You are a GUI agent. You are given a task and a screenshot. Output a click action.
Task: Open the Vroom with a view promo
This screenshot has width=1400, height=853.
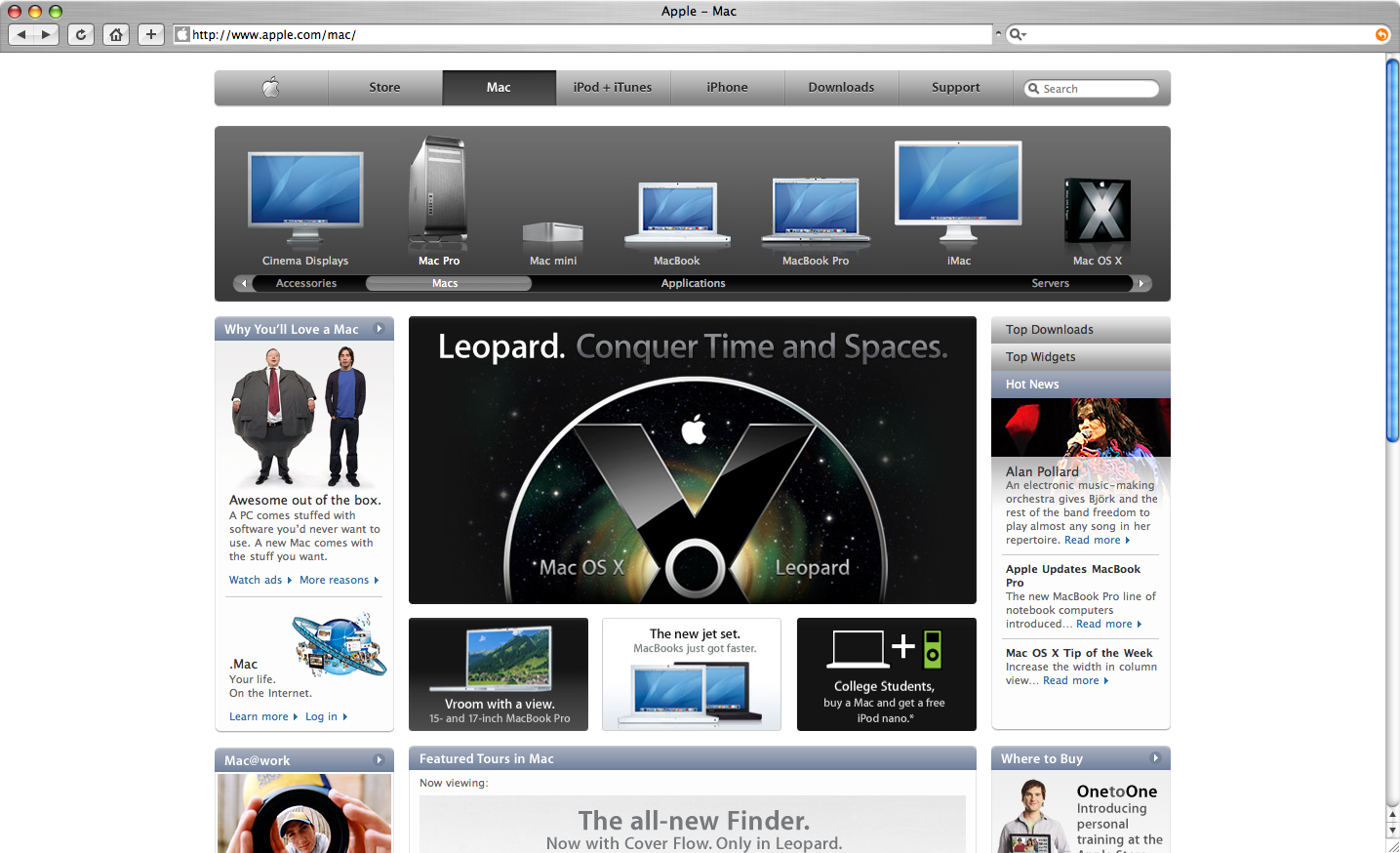coord(499,674)
